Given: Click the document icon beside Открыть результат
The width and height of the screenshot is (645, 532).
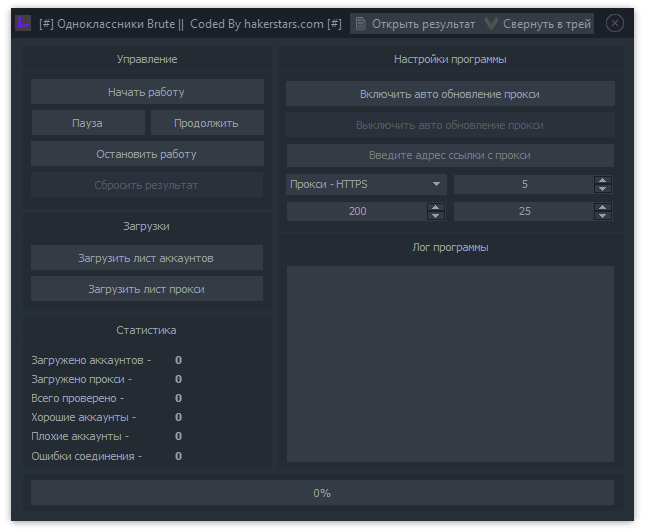Looking at the screenshot, I should pyautogui.click(x=361, y=23).
